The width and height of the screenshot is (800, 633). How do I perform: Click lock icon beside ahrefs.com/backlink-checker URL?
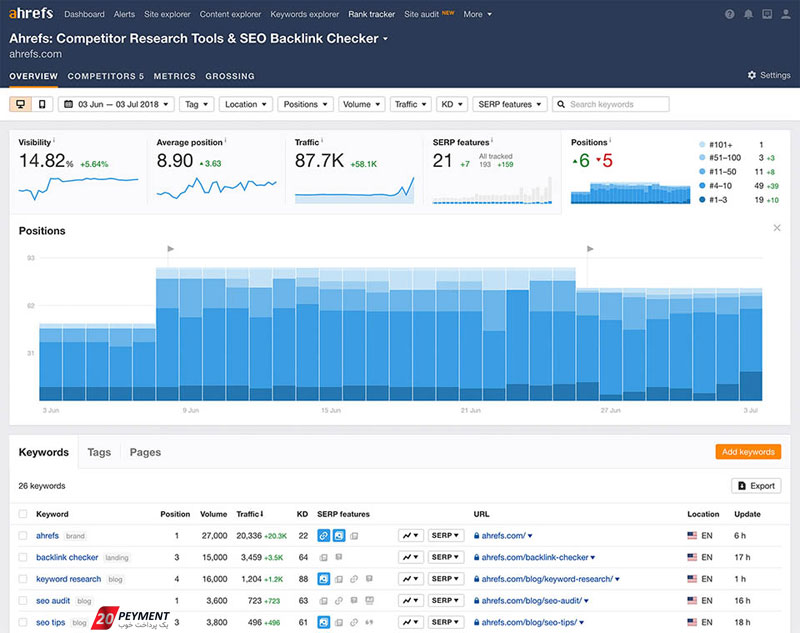coord(476,557)
